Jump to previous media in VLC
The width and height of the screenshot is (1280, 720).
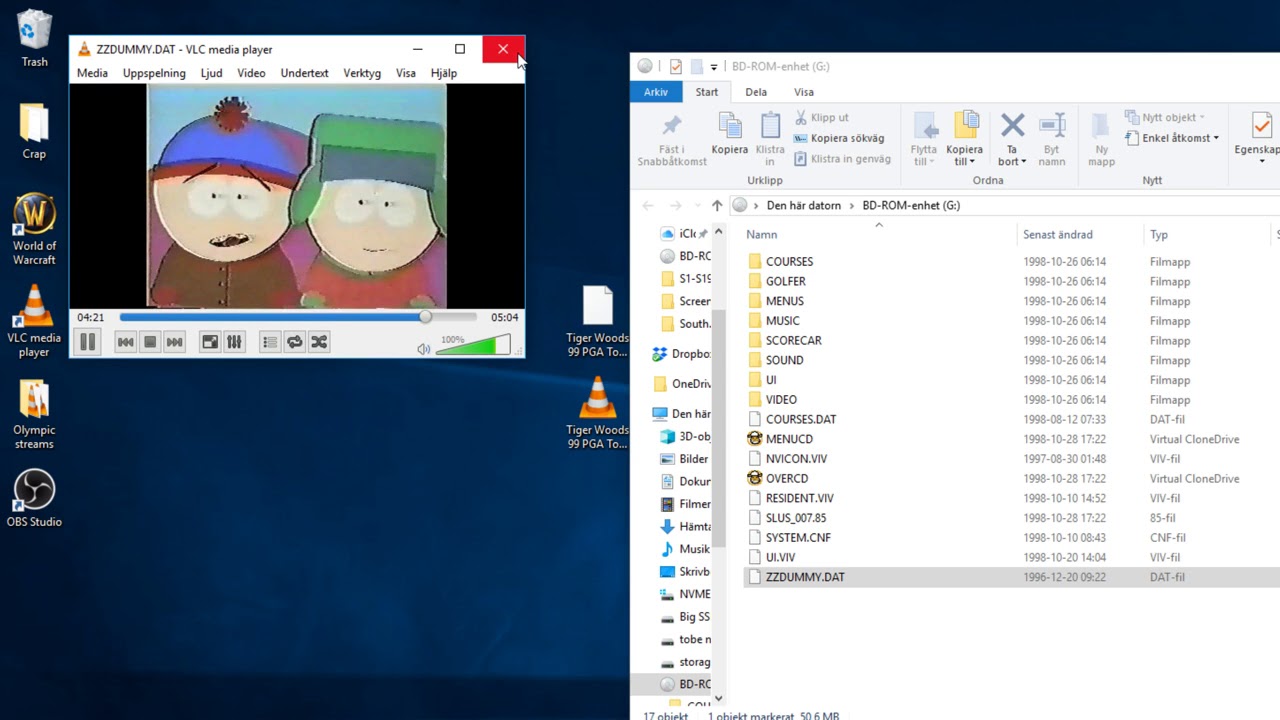125,342
